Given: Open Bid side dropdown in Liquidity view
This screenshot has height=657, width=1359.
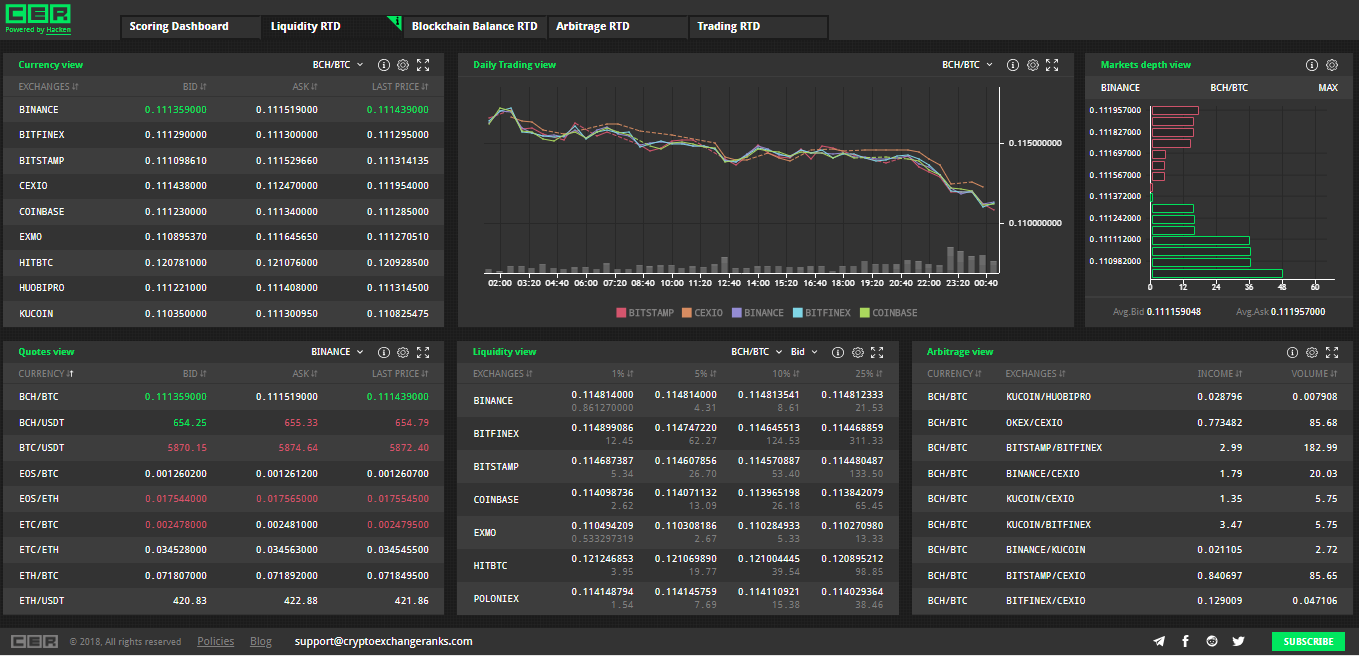Looking at the screenshot, I should (804, 352).
